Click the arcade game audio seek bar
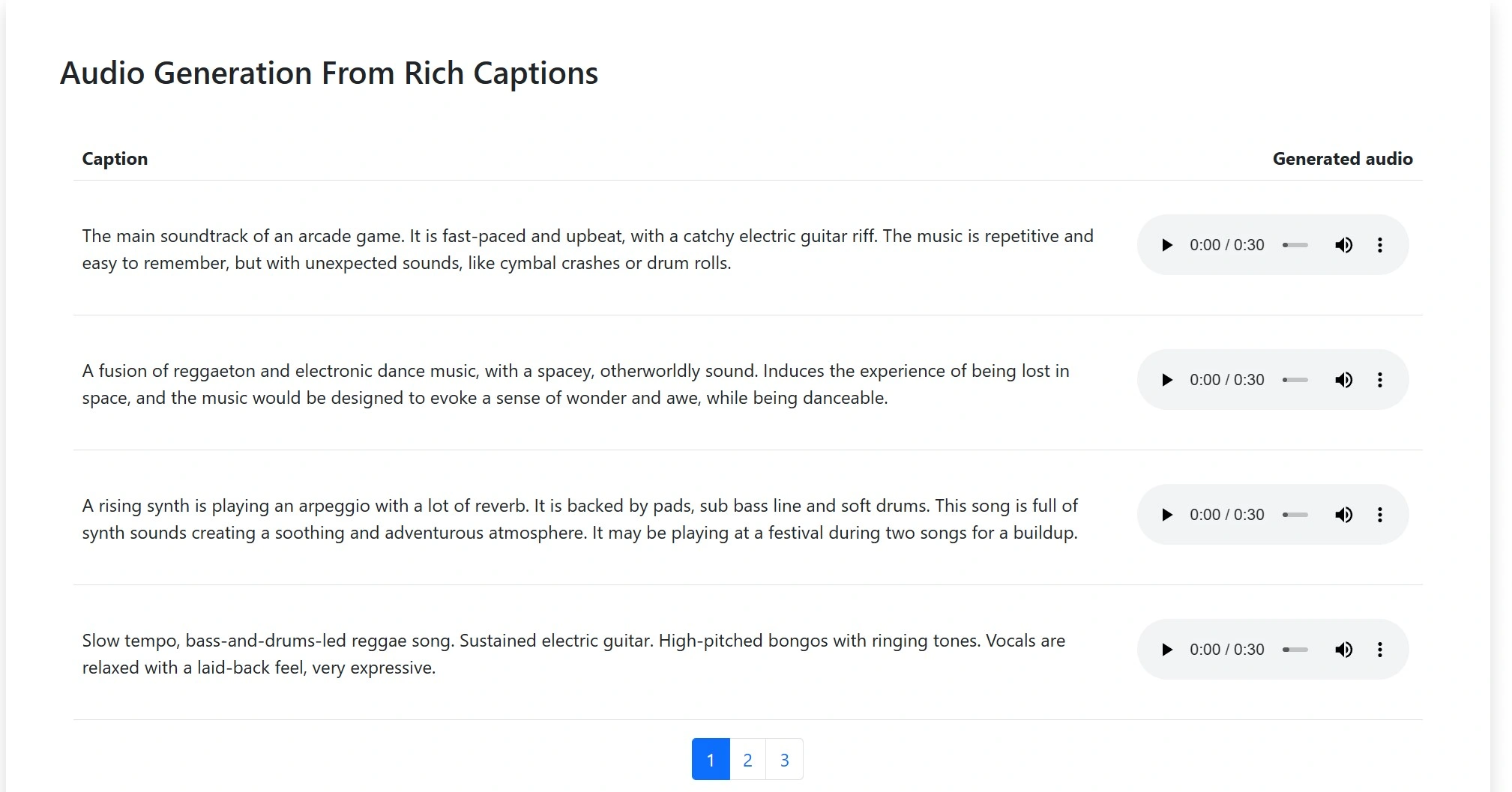The height and width of the screenshot is (792, 1512). 1295,245
